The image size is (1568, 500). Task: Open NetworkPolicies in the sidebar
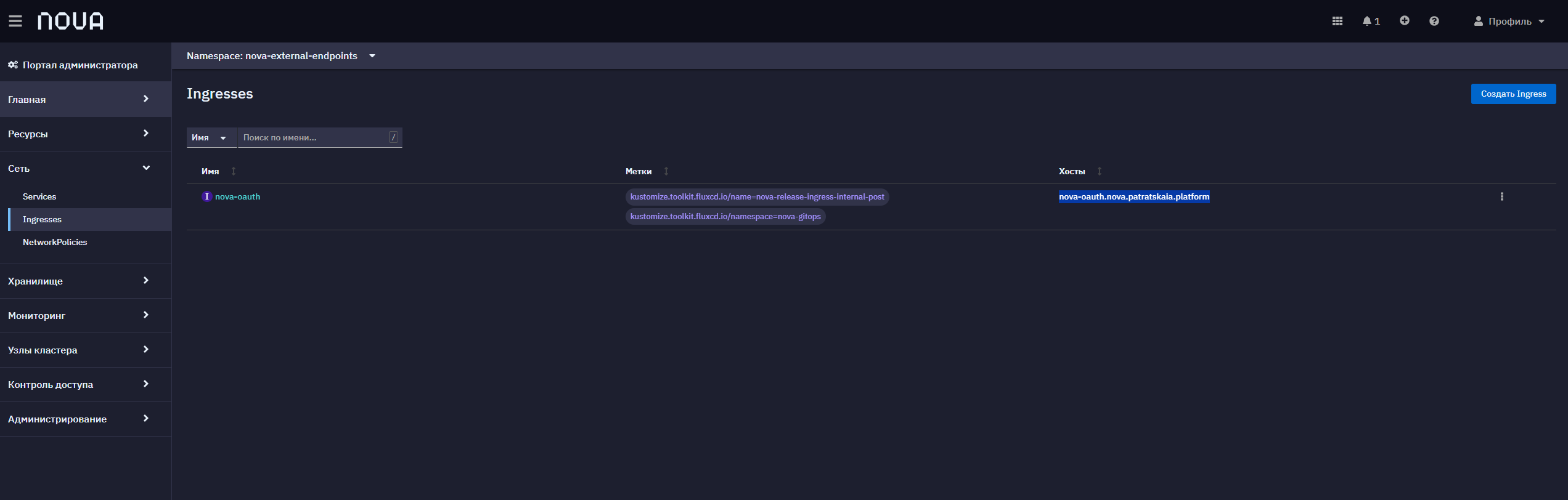[x=55, y=242]
